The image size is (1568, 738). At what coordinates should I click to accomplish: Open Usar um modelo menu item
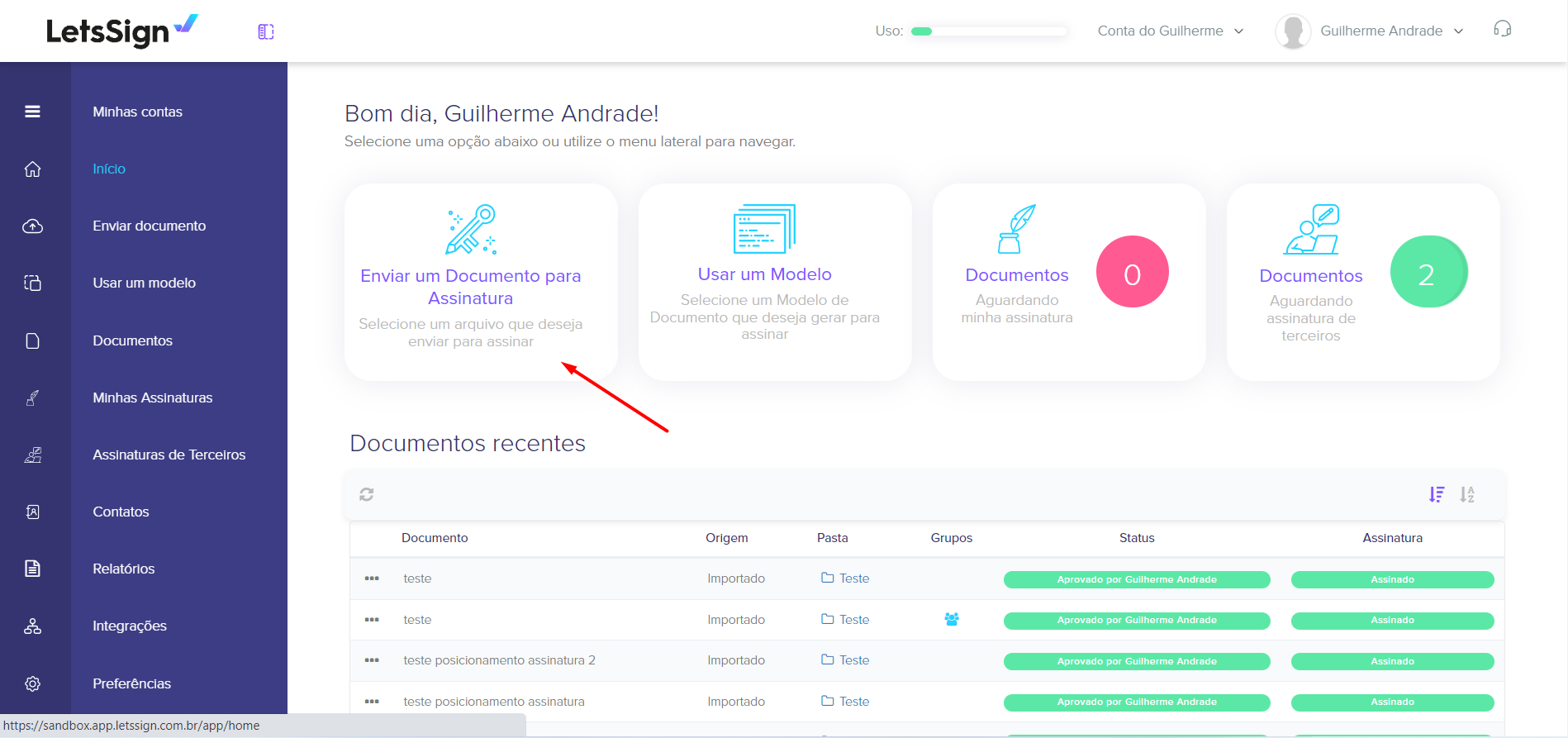point(145,283)
